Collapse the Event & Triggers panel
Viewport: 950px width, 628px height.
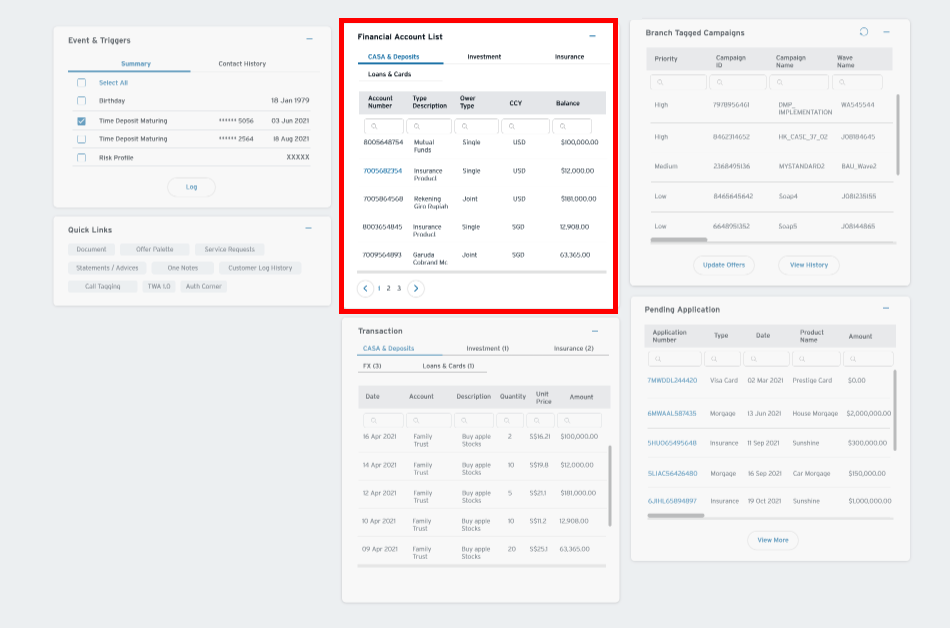pyautogui.click(x=309, y=39)
